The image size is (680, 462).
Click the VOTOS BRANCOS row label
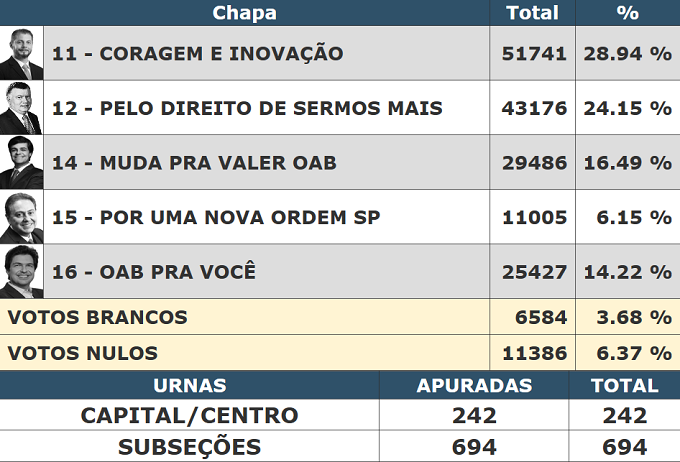pyautogui.click(x=98, y=318)
